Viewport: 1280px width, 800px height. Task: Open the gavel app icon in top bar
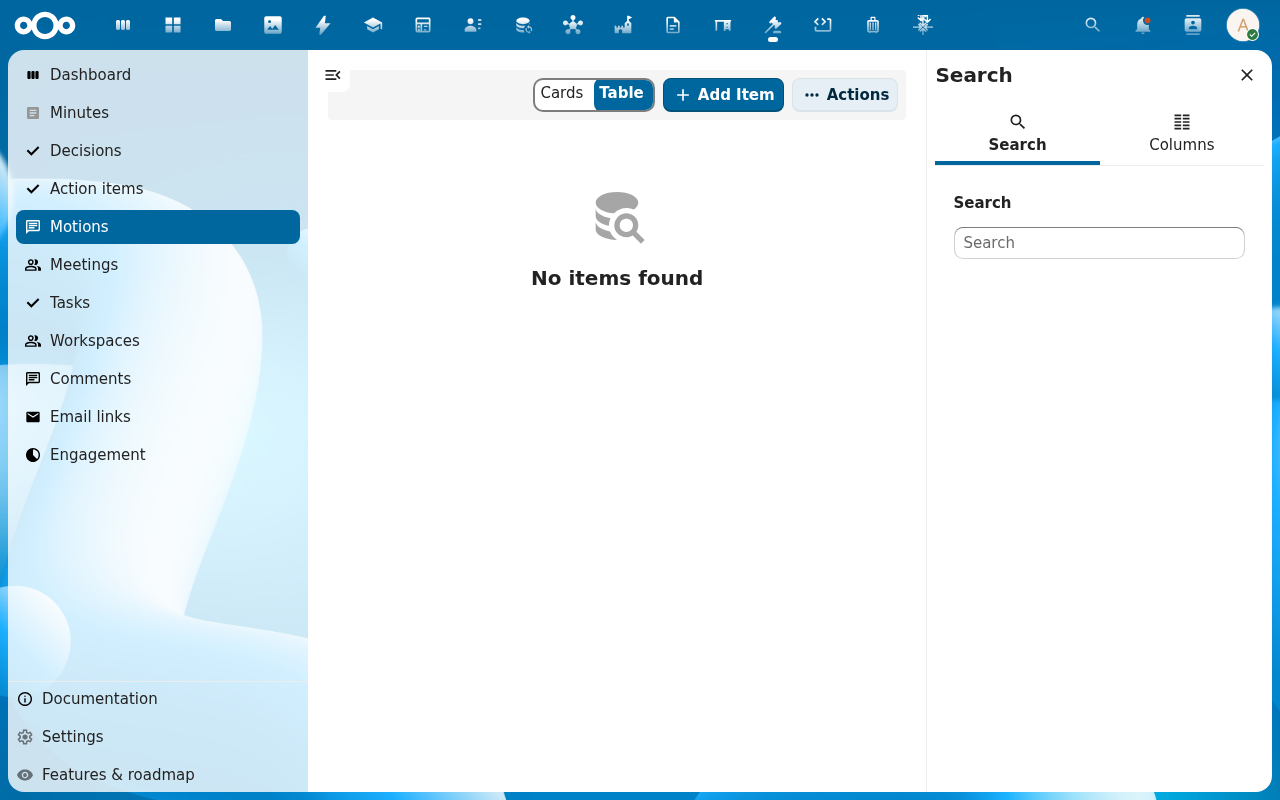(773, 25)
